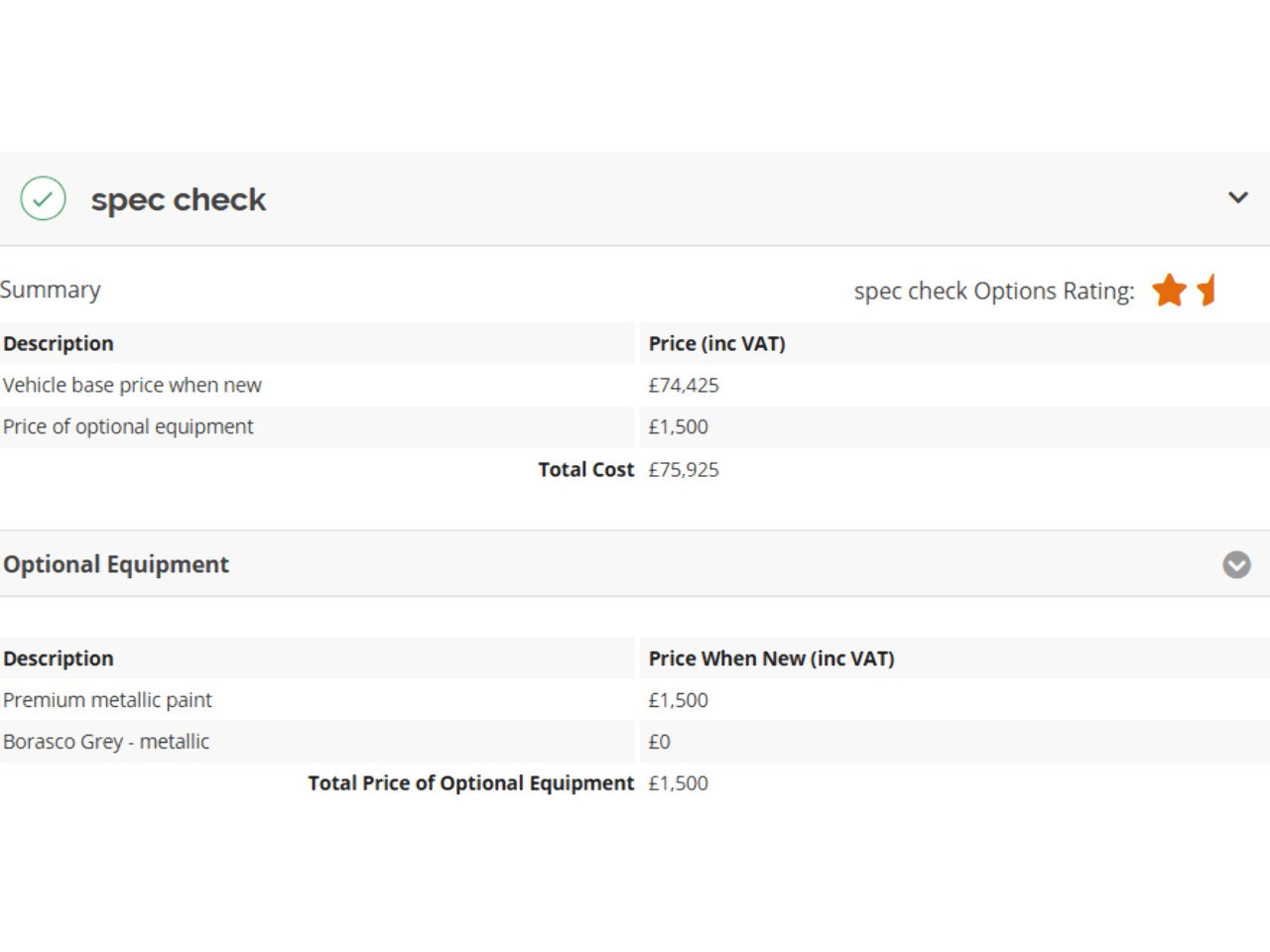Click the Summary label
1270x952 pixels.
pyautogui.click(x=51, y=290)
